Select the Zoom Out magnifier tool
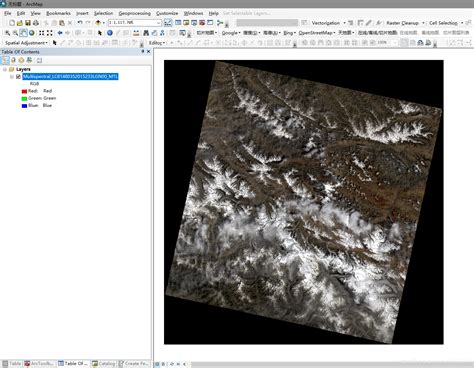474x368 pixels. click(15, 33)
